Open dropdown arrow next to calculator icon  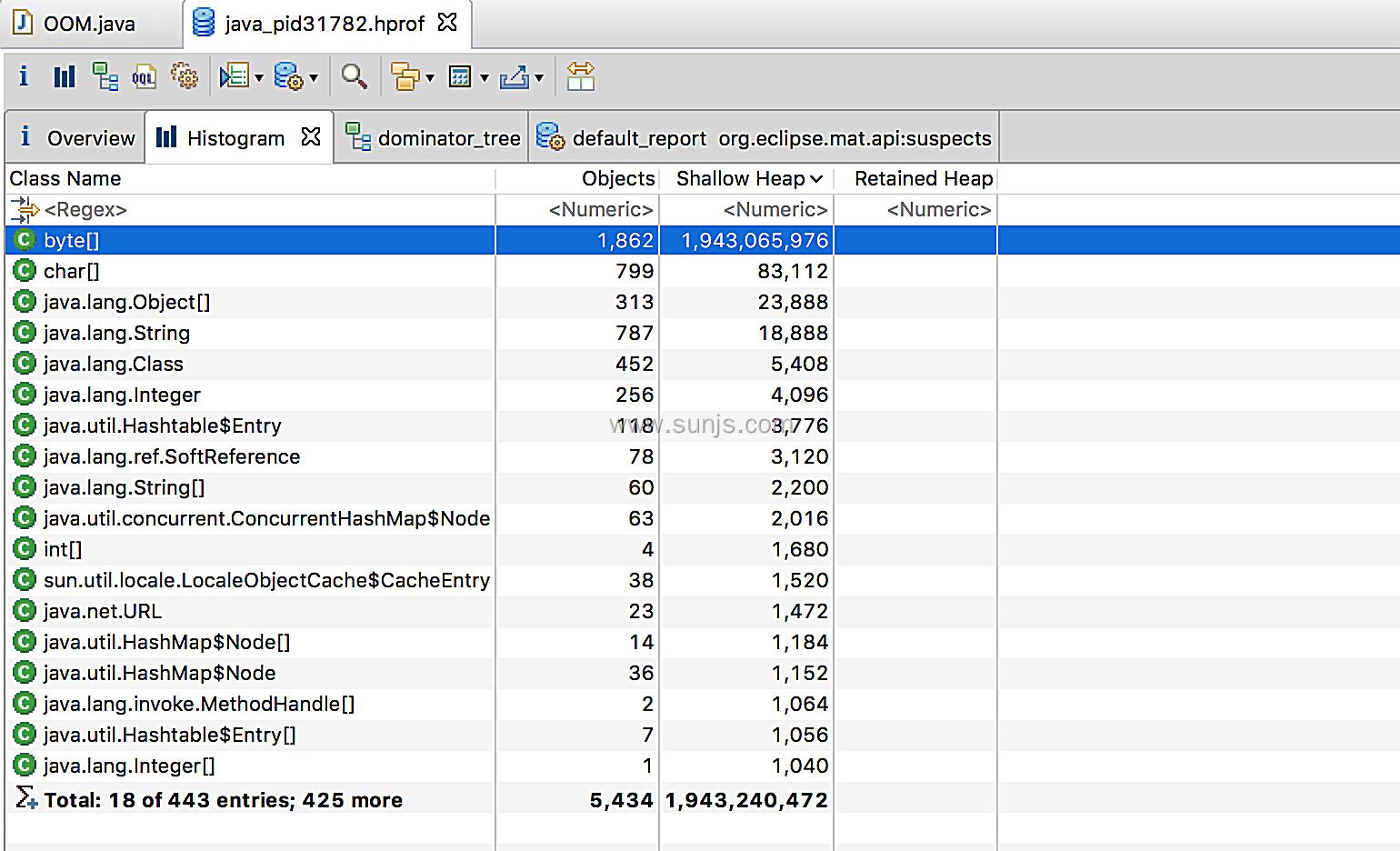pos(484,78)
